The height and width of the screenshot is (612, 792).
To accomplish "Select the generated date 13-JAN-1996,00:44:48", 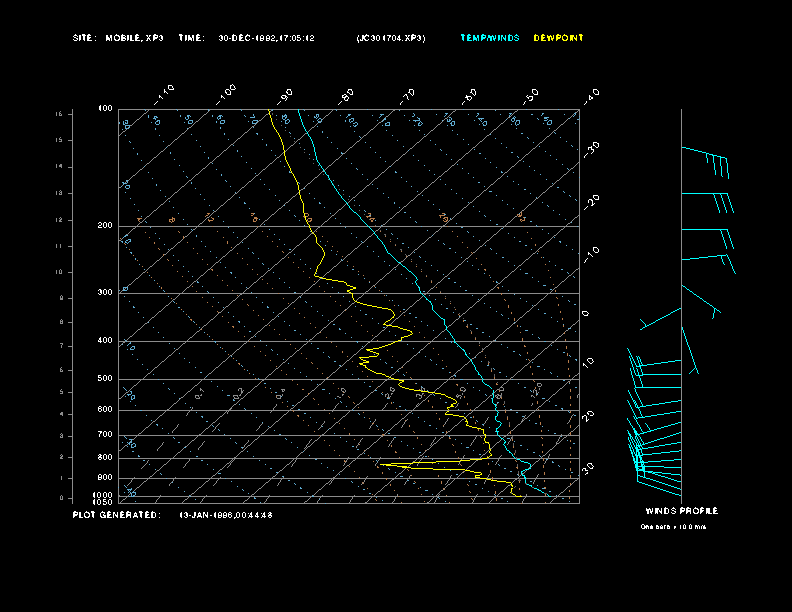I will 226,515.
